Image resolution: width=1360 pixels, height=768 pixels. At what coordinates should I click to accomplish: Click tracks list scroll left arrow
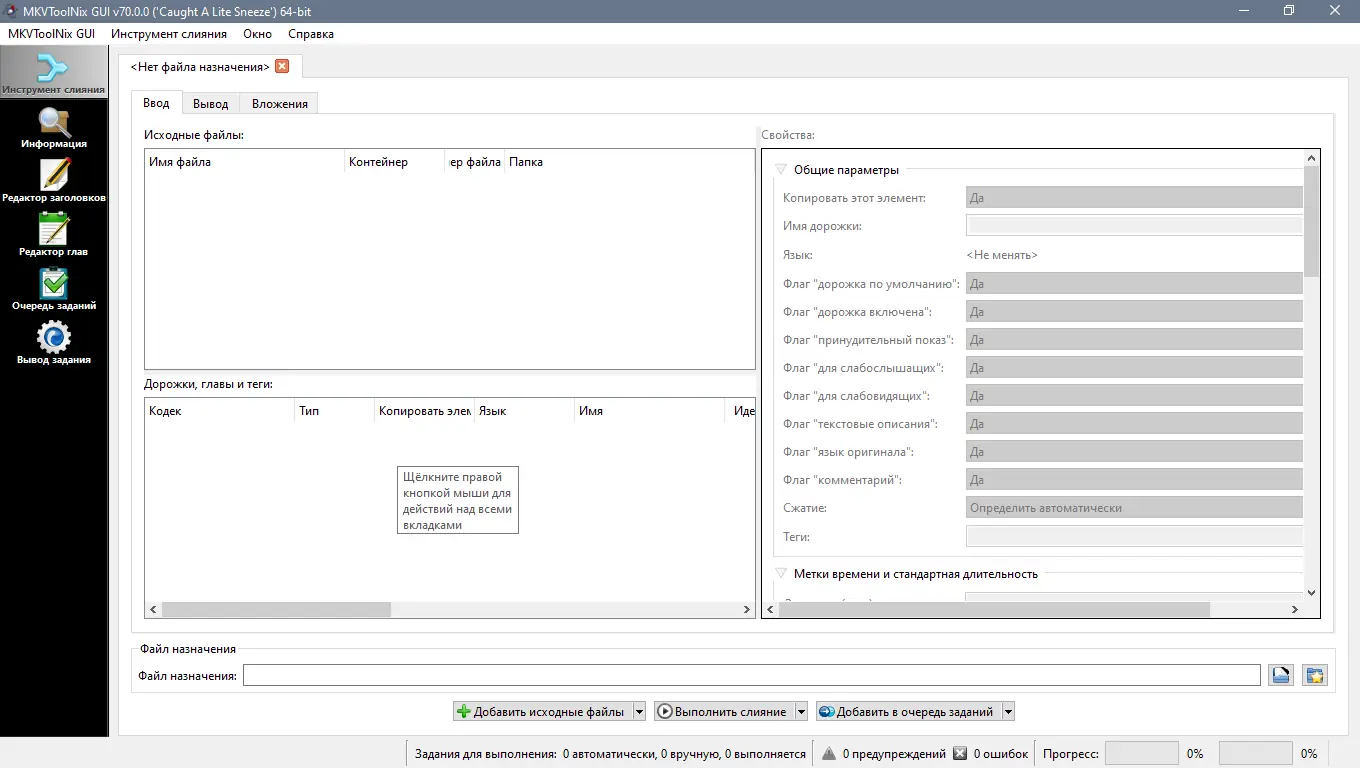click(153, 610)
